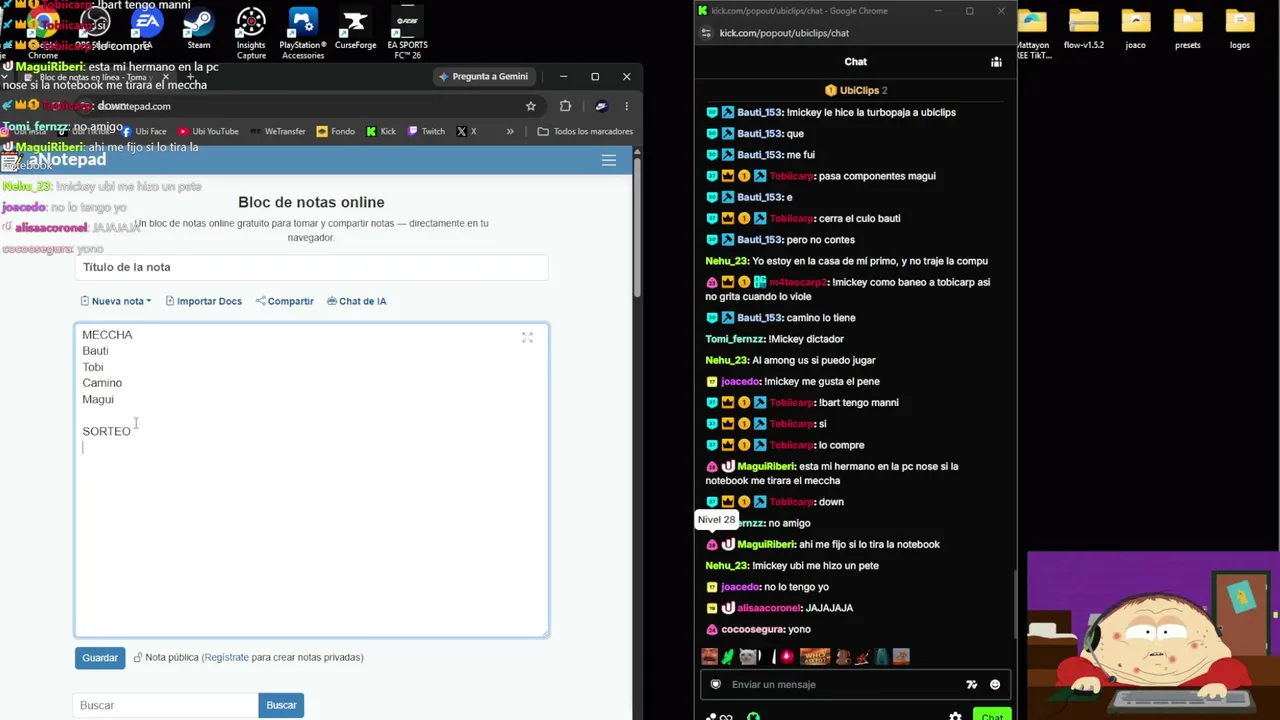Viewport: 1280px width, 720px height.
Task: Insert the cat emote from quick emotes
Action: tap(749, 657)
